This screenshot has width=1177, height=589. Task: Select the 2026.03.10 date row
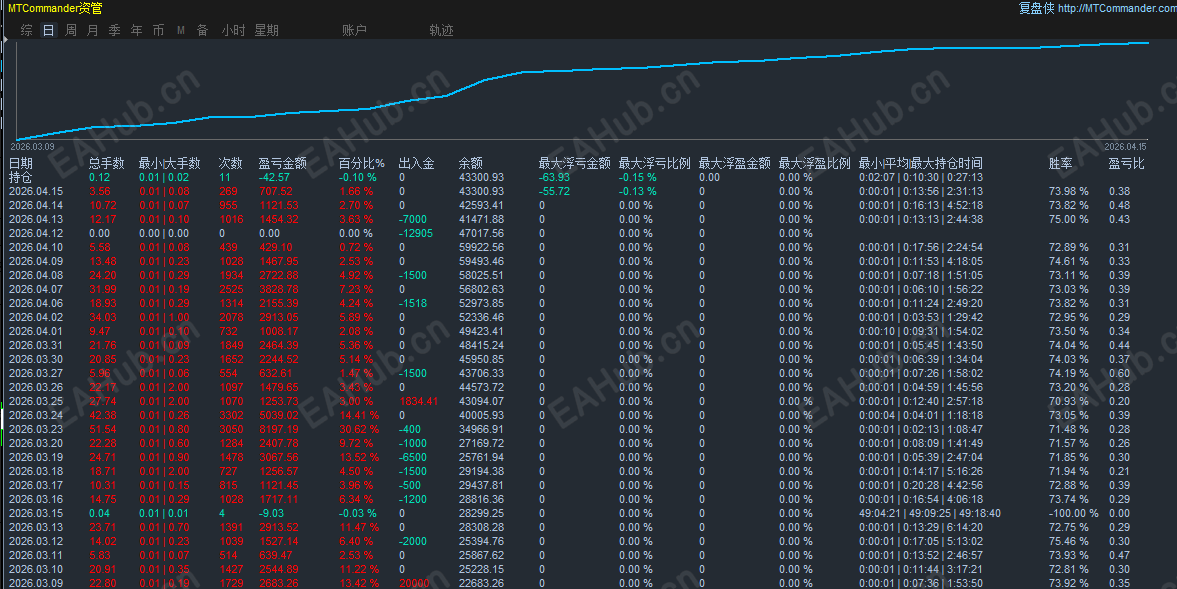(36, 569)
